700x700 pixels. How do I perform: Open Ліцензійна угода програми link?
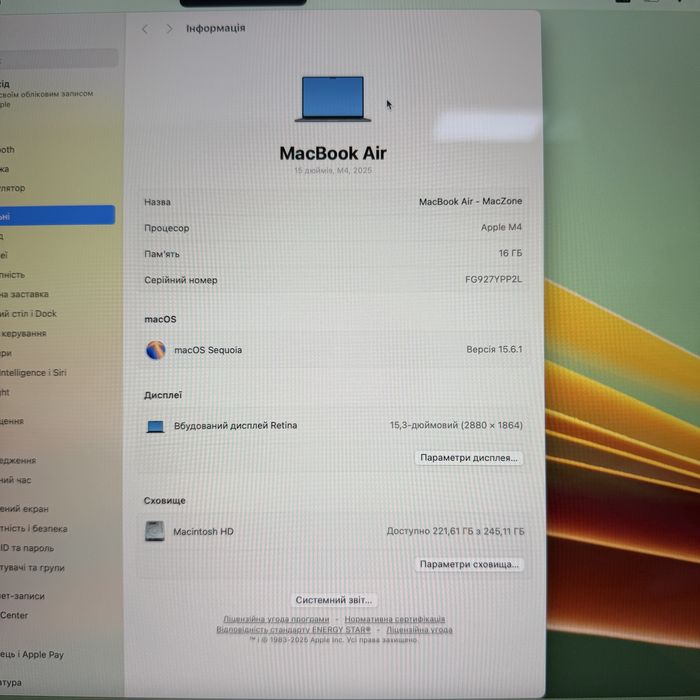click(276, 619)
